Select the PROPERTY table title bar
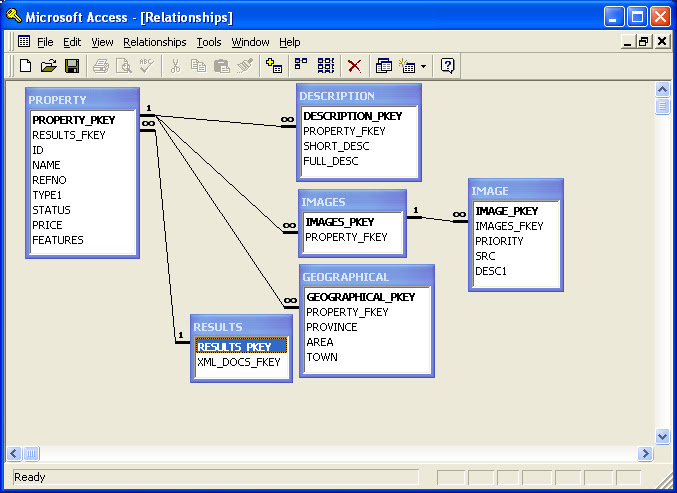Image resolution: width=677 pixels, height=493 pixels. tap(82, 100)
